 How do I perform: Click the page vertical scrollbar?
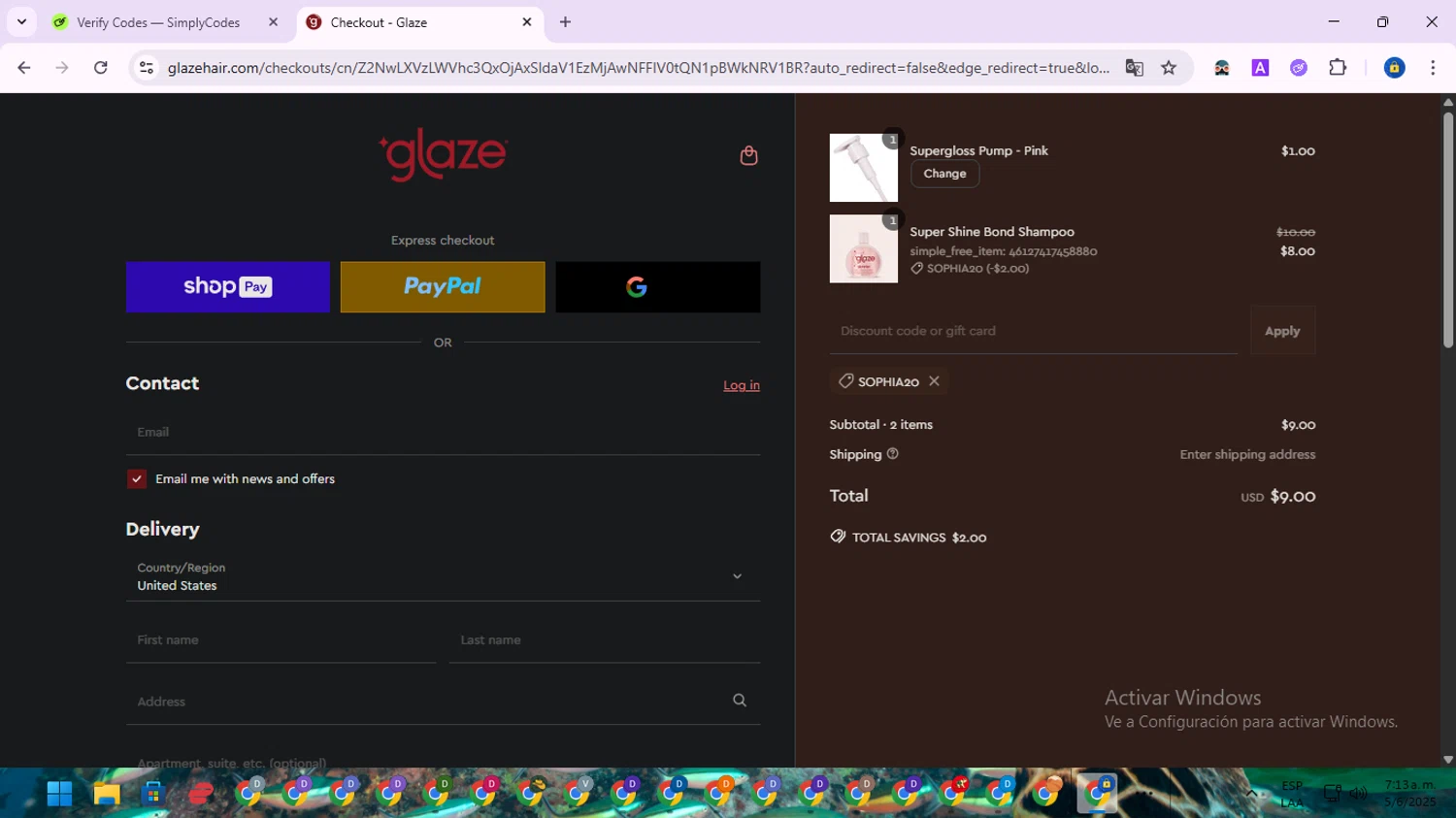pos(1447,231)
